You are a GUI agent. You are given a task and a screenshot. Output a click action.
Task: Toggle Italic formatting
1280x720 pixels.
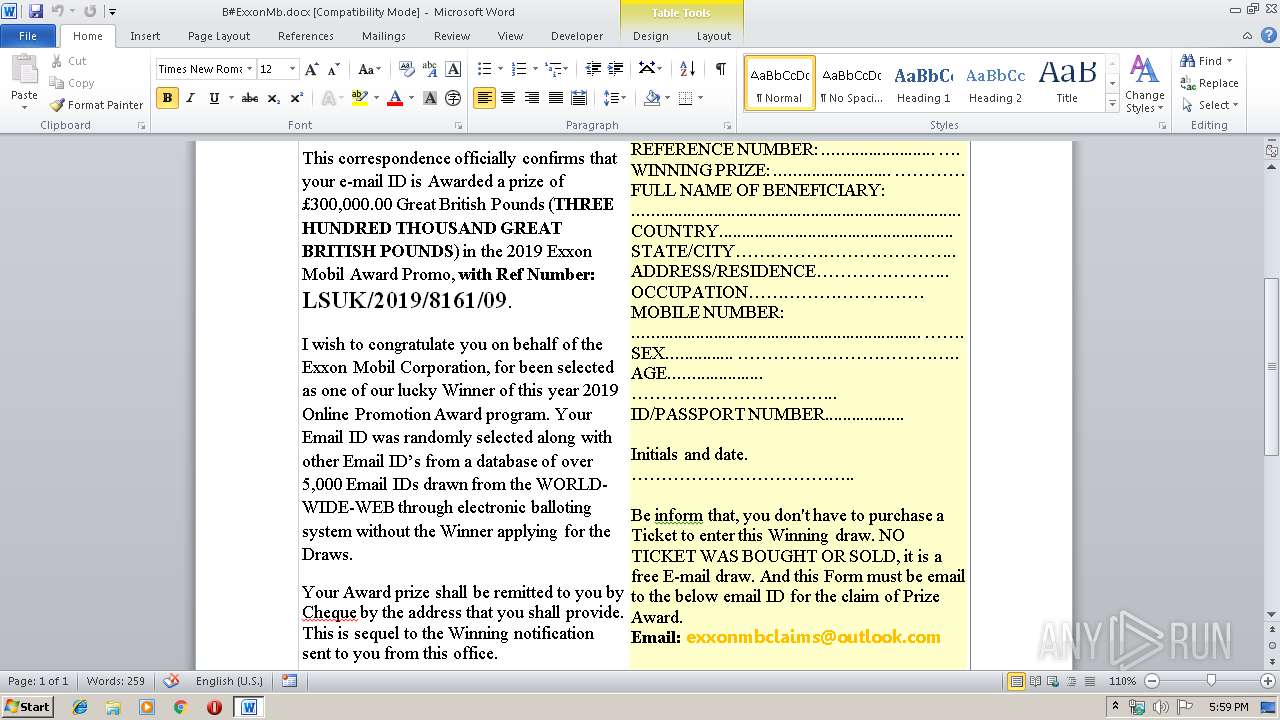pyautogui.click(x=190, y=98)
